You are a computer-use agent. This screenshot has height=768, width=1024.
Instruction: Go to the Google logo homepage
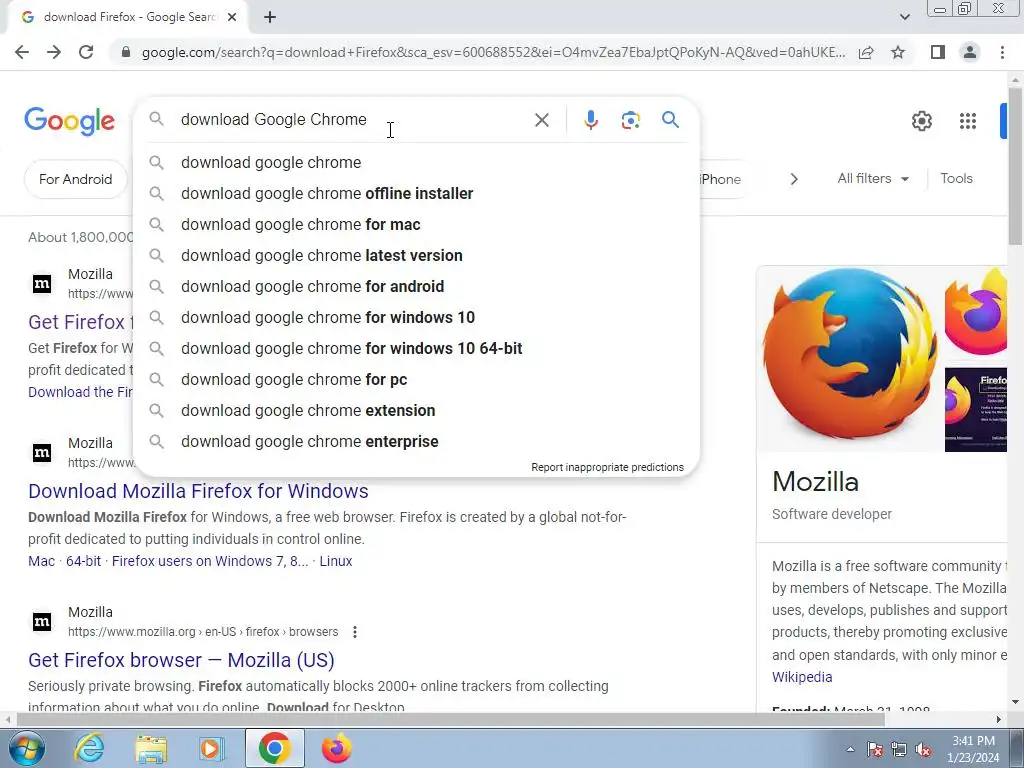pyautogui.click(x=69, y=121)
